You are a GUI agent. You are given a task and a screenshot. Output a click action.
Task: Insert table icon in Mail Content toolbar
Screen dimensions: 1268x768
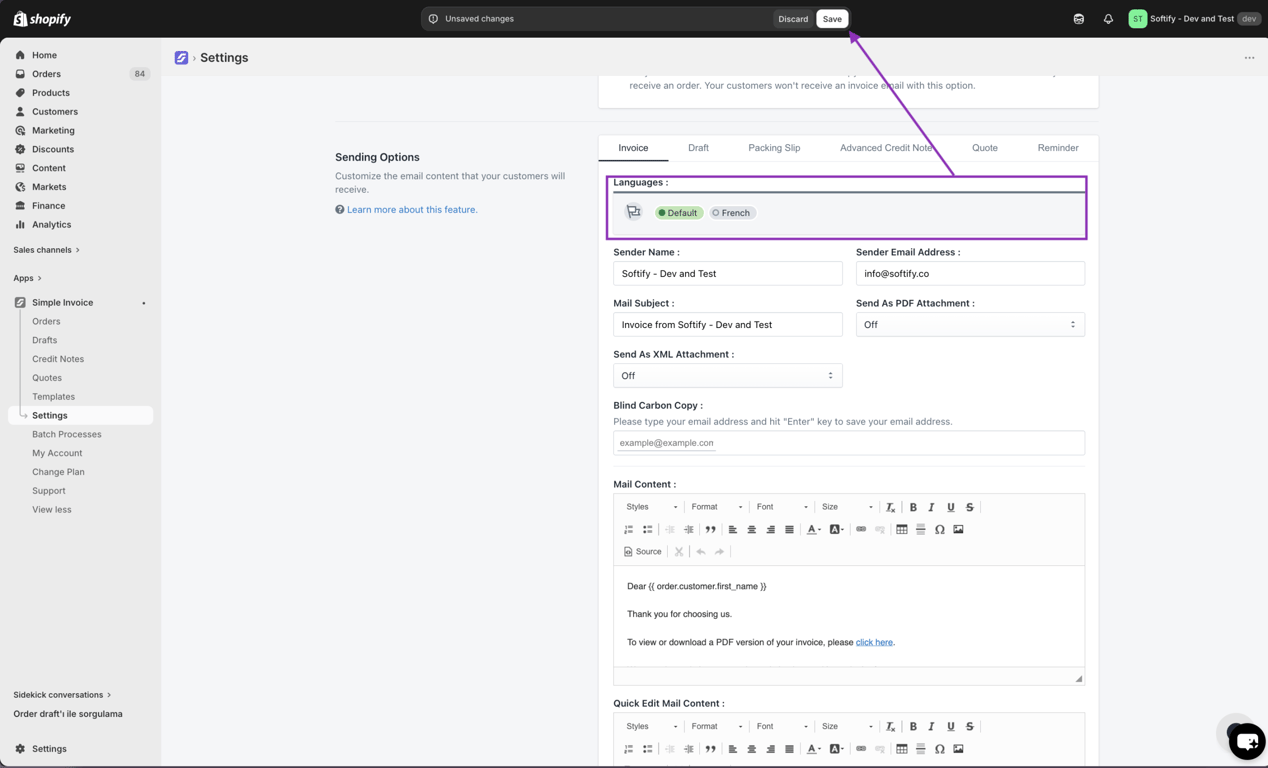(x=902, y=529)
